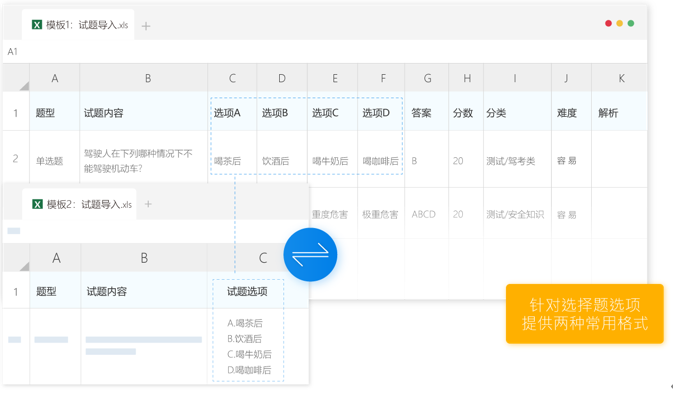This screenshot has width=673, height=403.
Task: Click the orange 针对选择题选项 banner
Action: click(584, 314)
